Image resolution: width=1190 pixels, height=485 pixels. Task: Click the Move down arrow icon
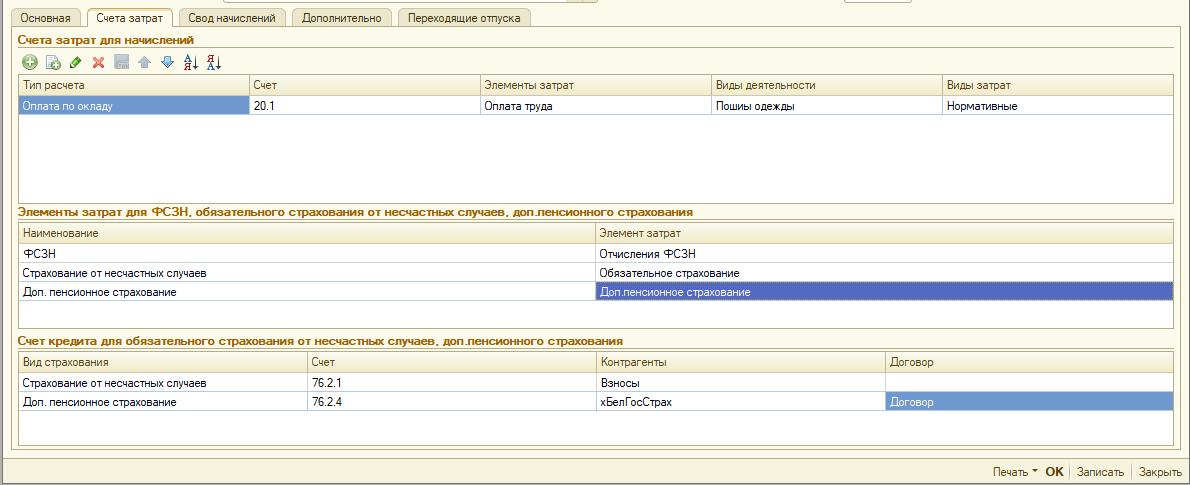click(x=167, y=62)
